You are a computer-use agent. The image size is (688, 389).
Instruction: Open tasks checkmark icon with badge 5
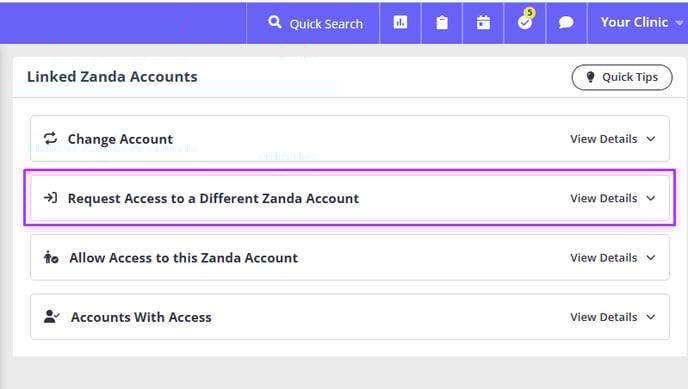tap(525, 20)
